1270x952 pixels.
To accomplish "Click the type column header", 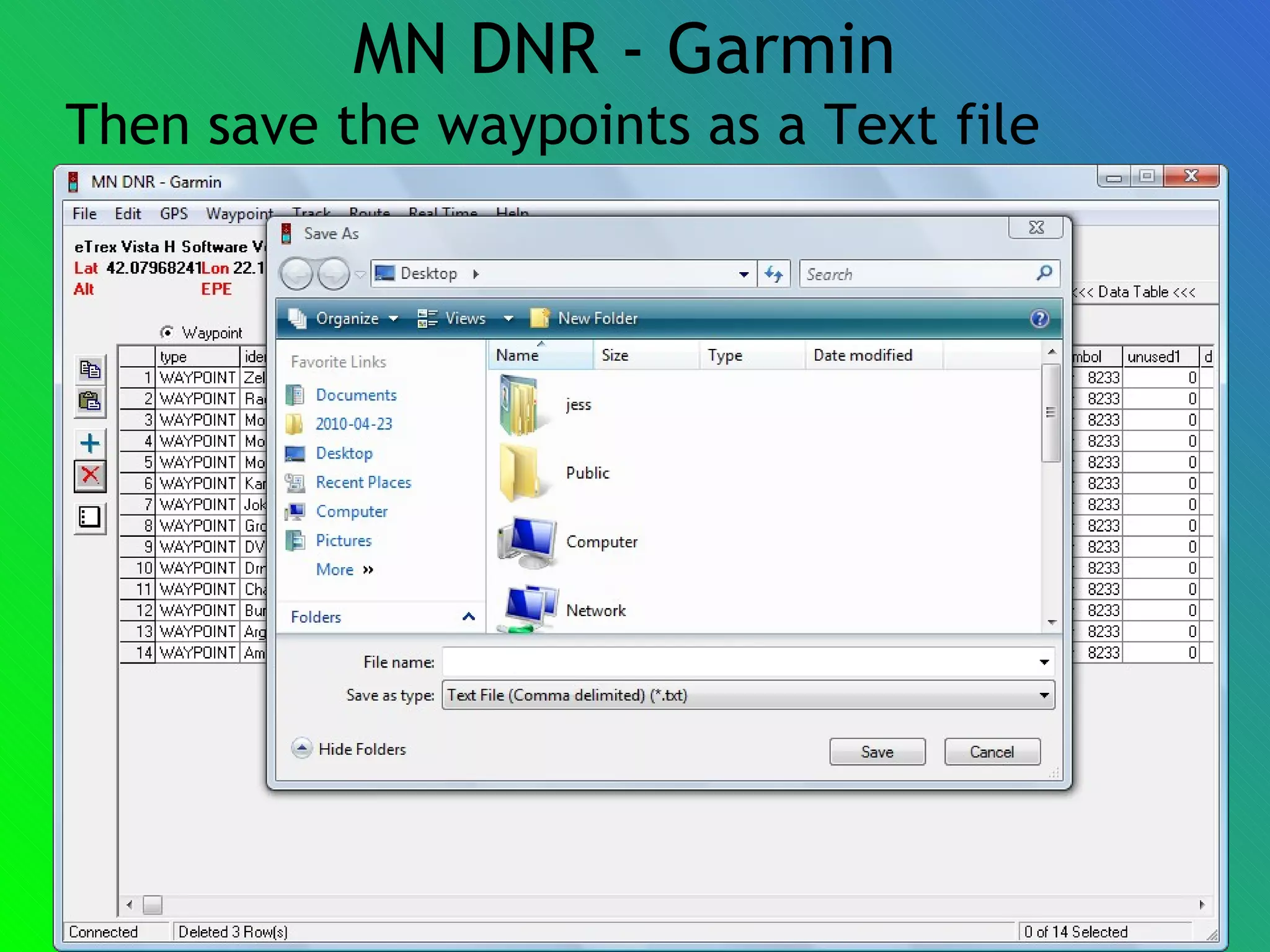I will pyautogui.click(x=197, y=356).
